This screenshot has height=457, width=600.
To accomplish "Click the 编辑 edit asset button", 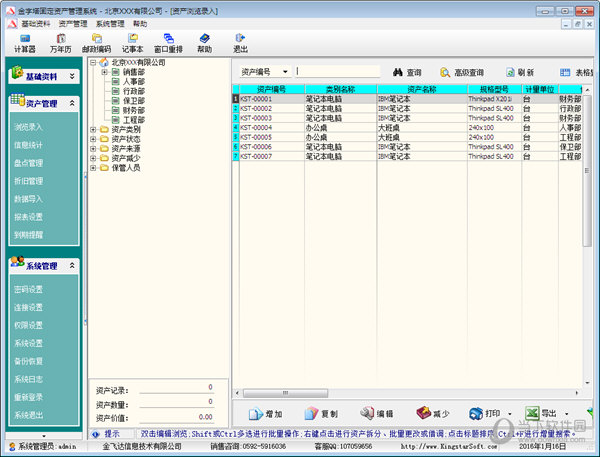I will (377, 413).
